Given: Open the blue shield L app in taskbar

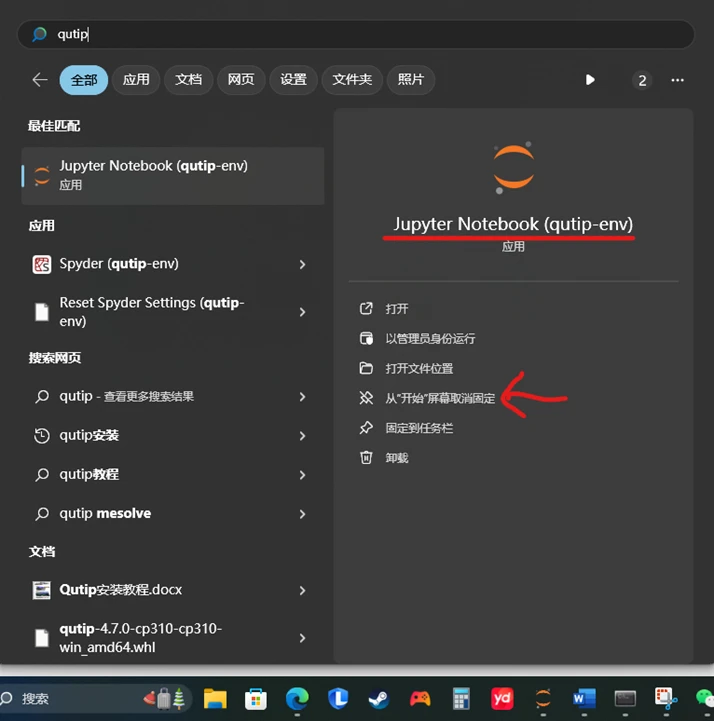Looking at the screenshot, I should coord(338,699).
